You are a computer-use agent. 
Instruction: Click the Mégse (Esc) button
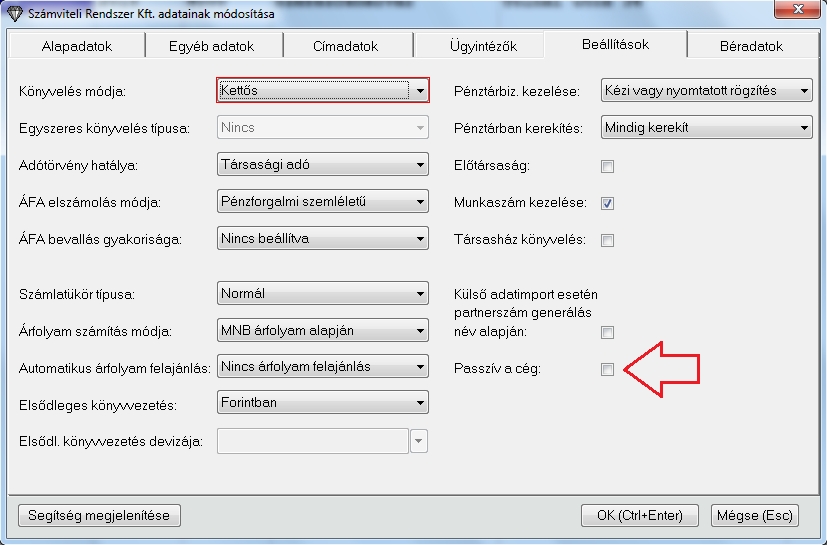[x=754, y=515]
